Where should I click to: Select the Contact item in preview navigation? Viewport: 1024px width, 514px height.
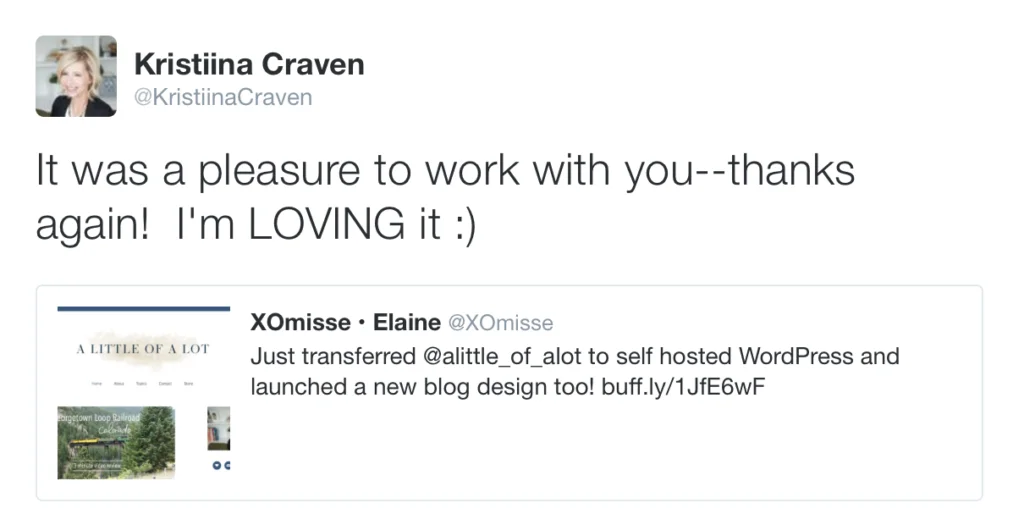coord(165,384)
